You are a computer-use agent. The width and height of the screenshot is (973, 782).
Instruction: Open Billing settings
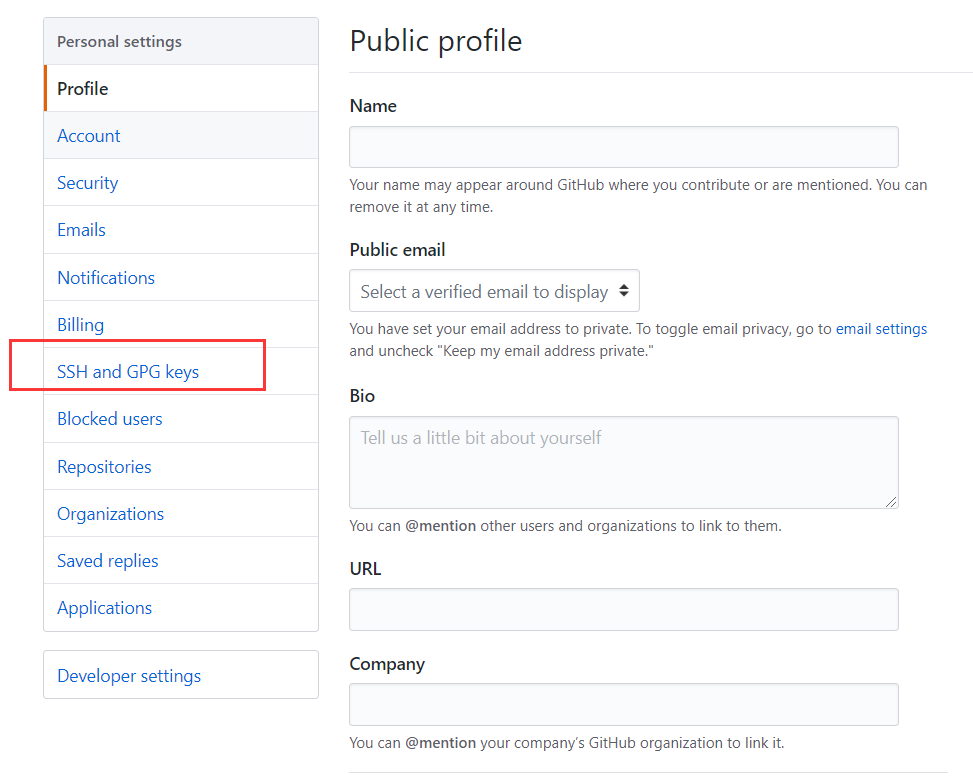click(x=181, y=325)
